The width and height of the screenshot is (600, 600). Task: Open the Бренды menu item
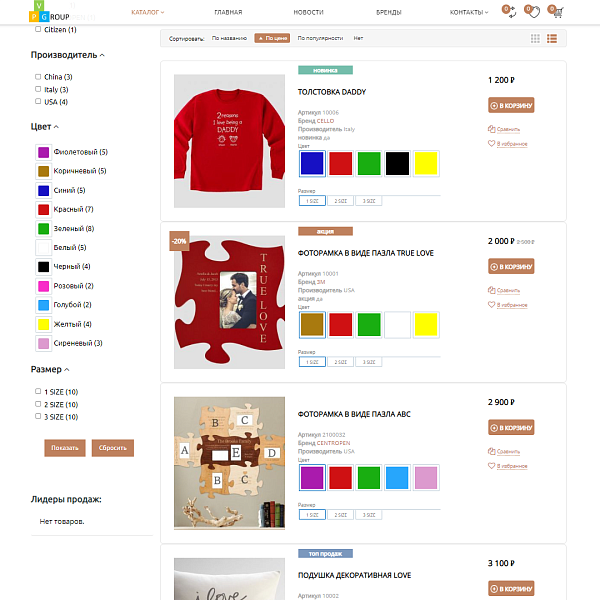tap(388, 12)
